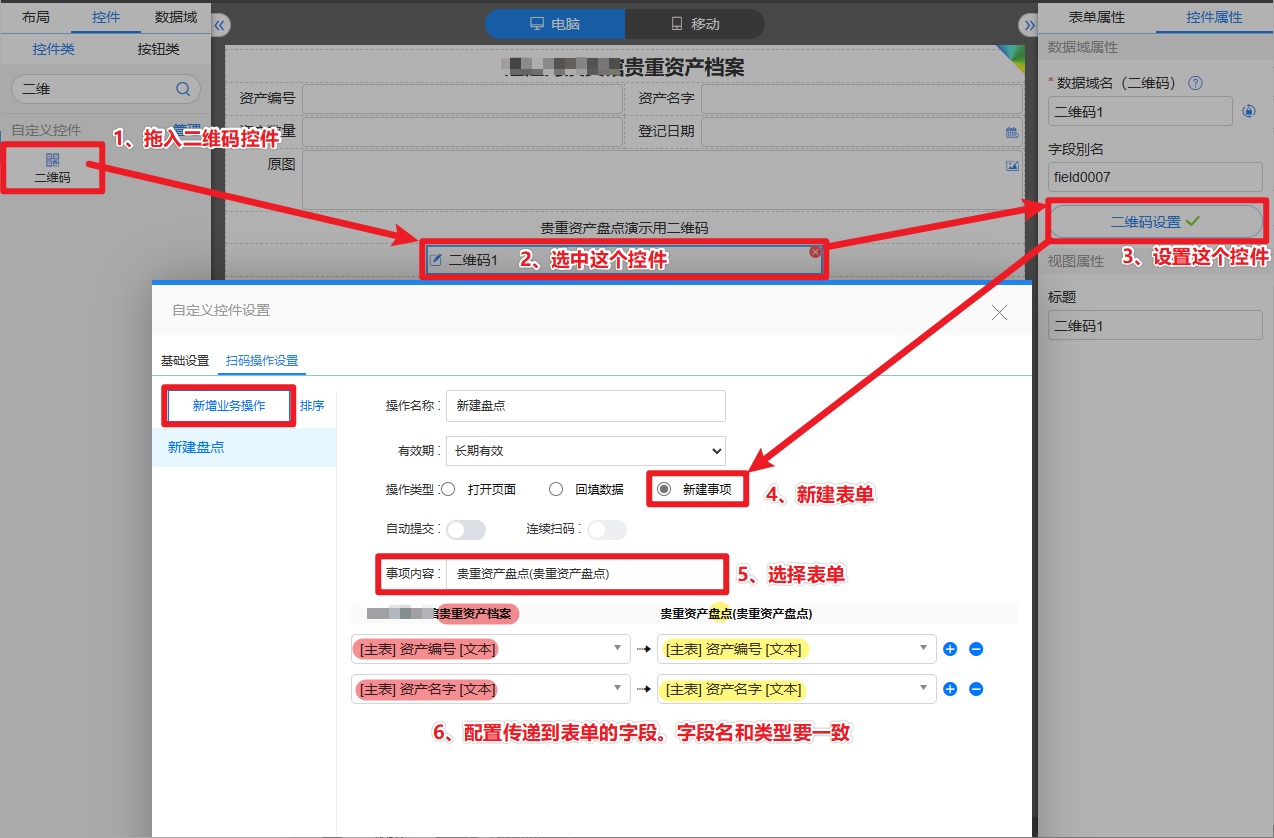
Task: Switch to 移动 view
Action: [695, 24]
